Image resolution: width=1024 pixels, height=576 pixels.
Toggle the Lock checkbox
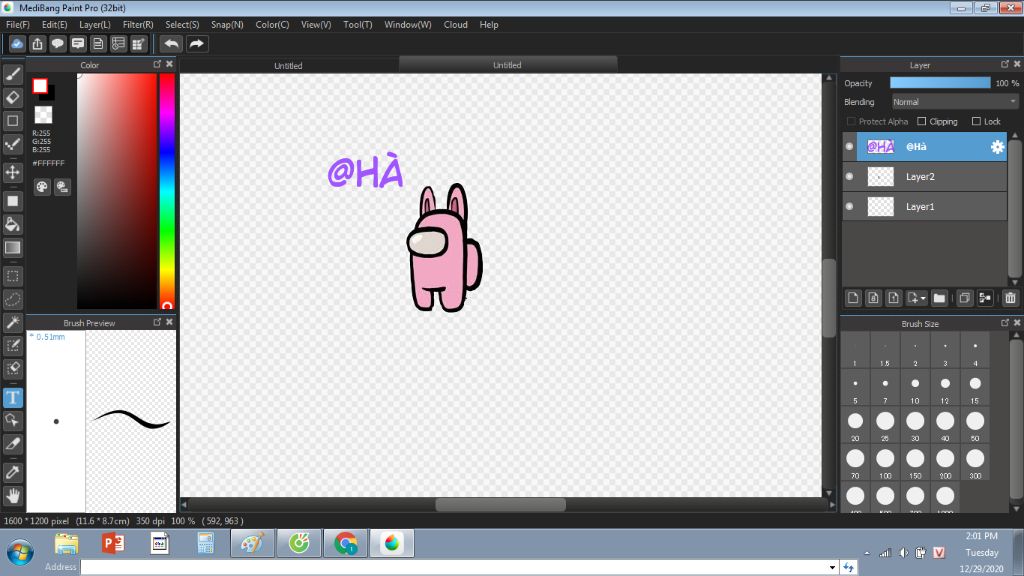[x=976, y=121]
